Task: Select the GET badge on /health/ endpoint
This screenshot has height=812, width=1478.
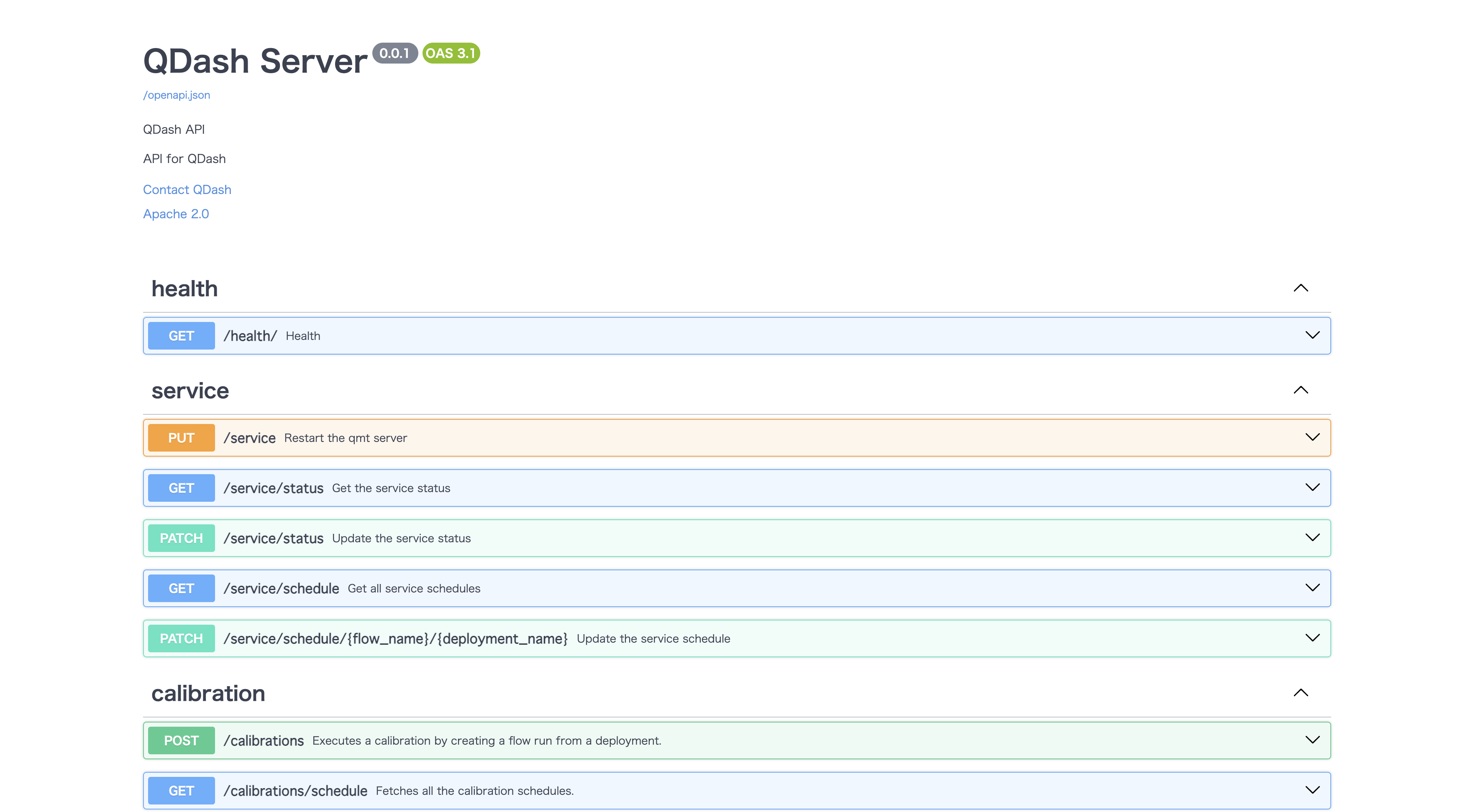Action: (x=181, y=335)
